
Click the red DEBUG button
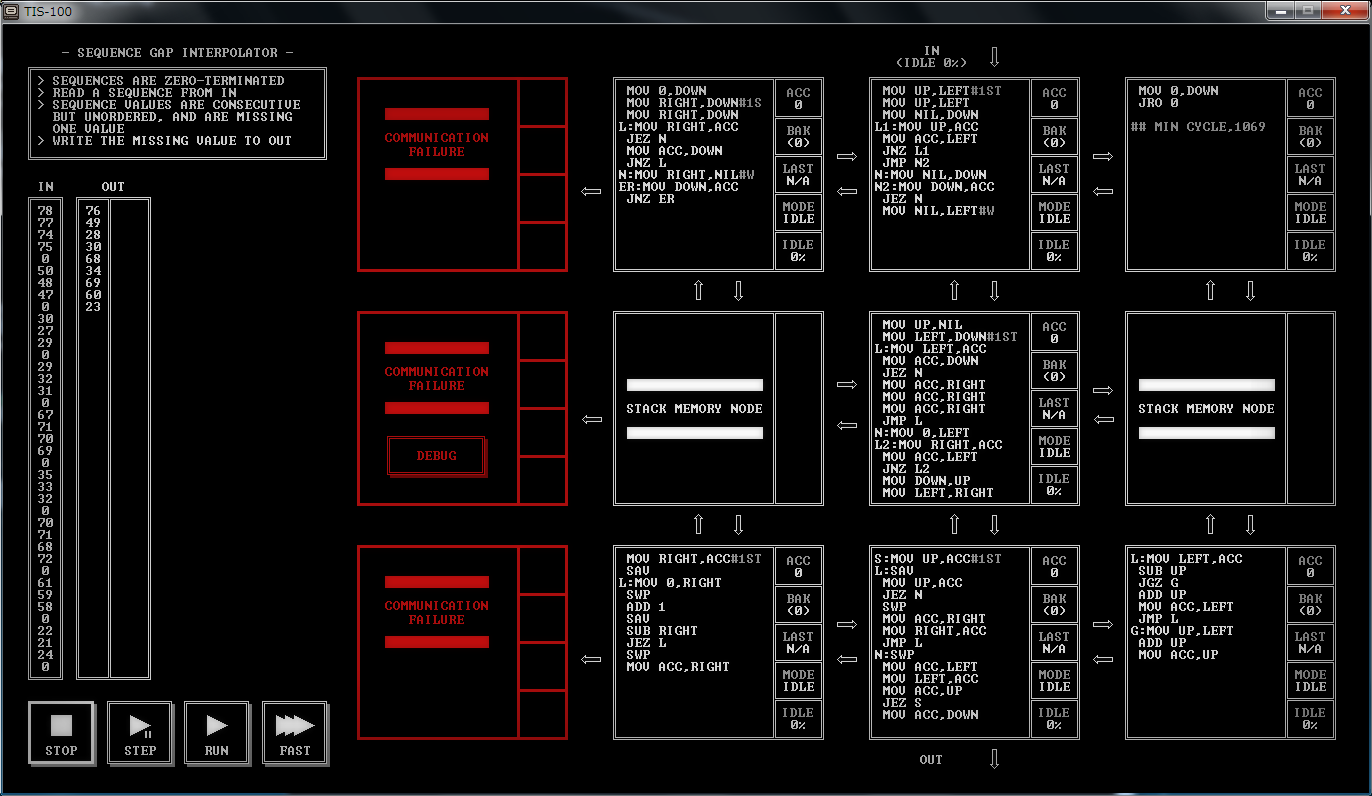tap(436, 456)
